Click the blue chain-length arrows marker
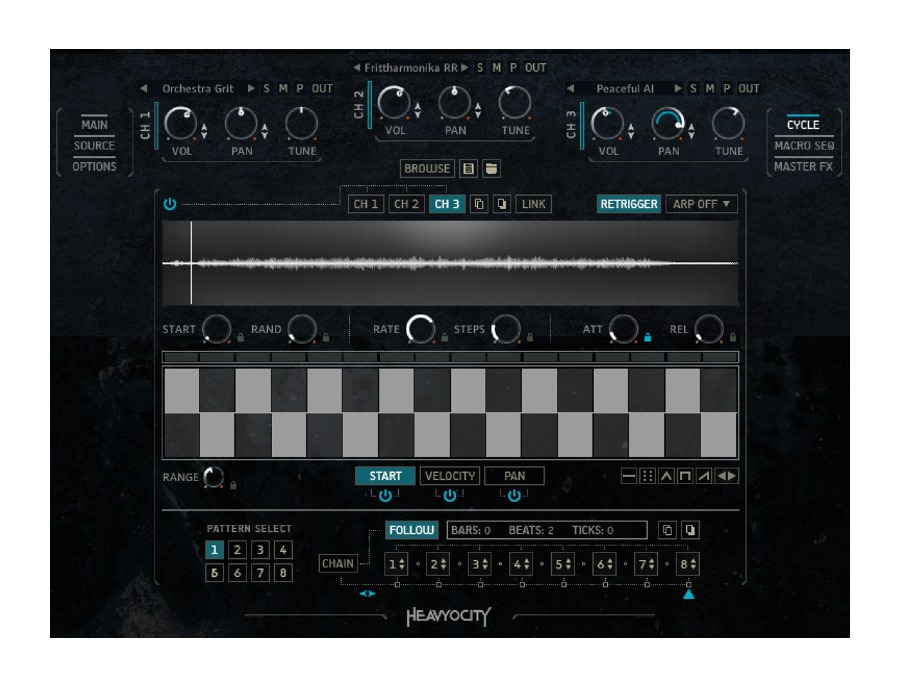 click(x=367, y=593)
